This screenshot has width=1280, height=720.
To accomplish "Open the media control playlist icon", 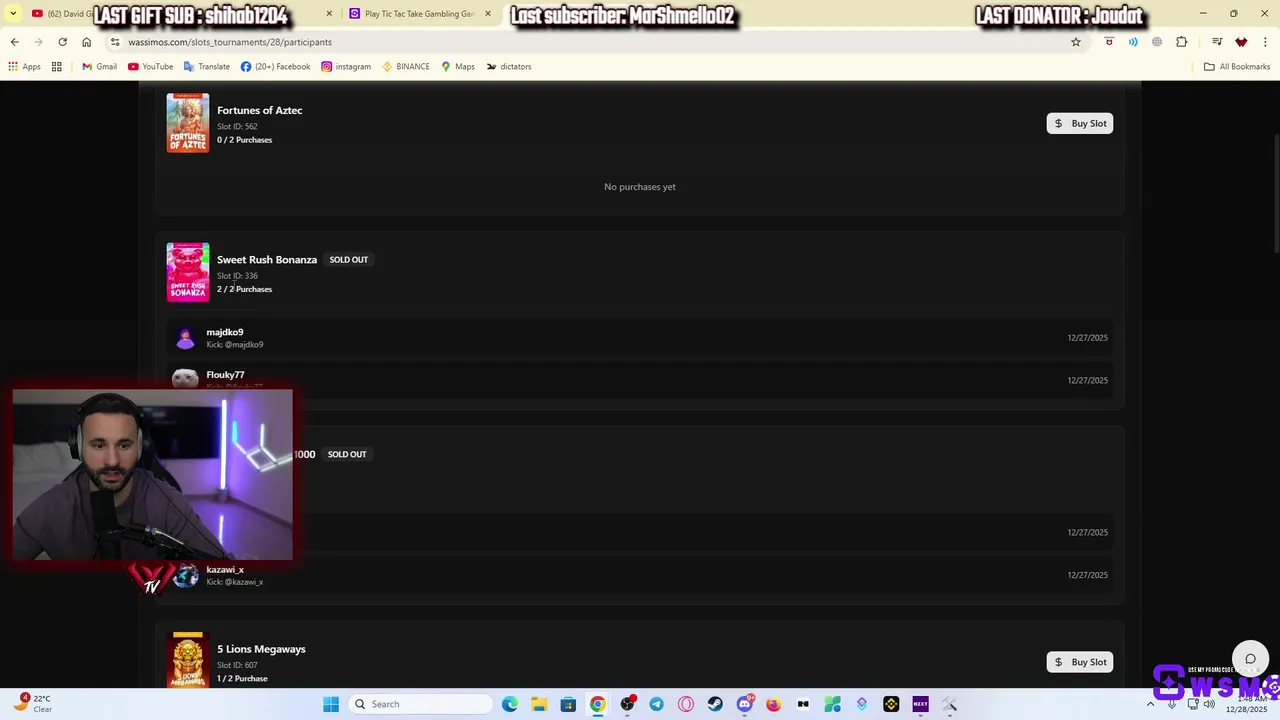I will (x=1217, y=42).
